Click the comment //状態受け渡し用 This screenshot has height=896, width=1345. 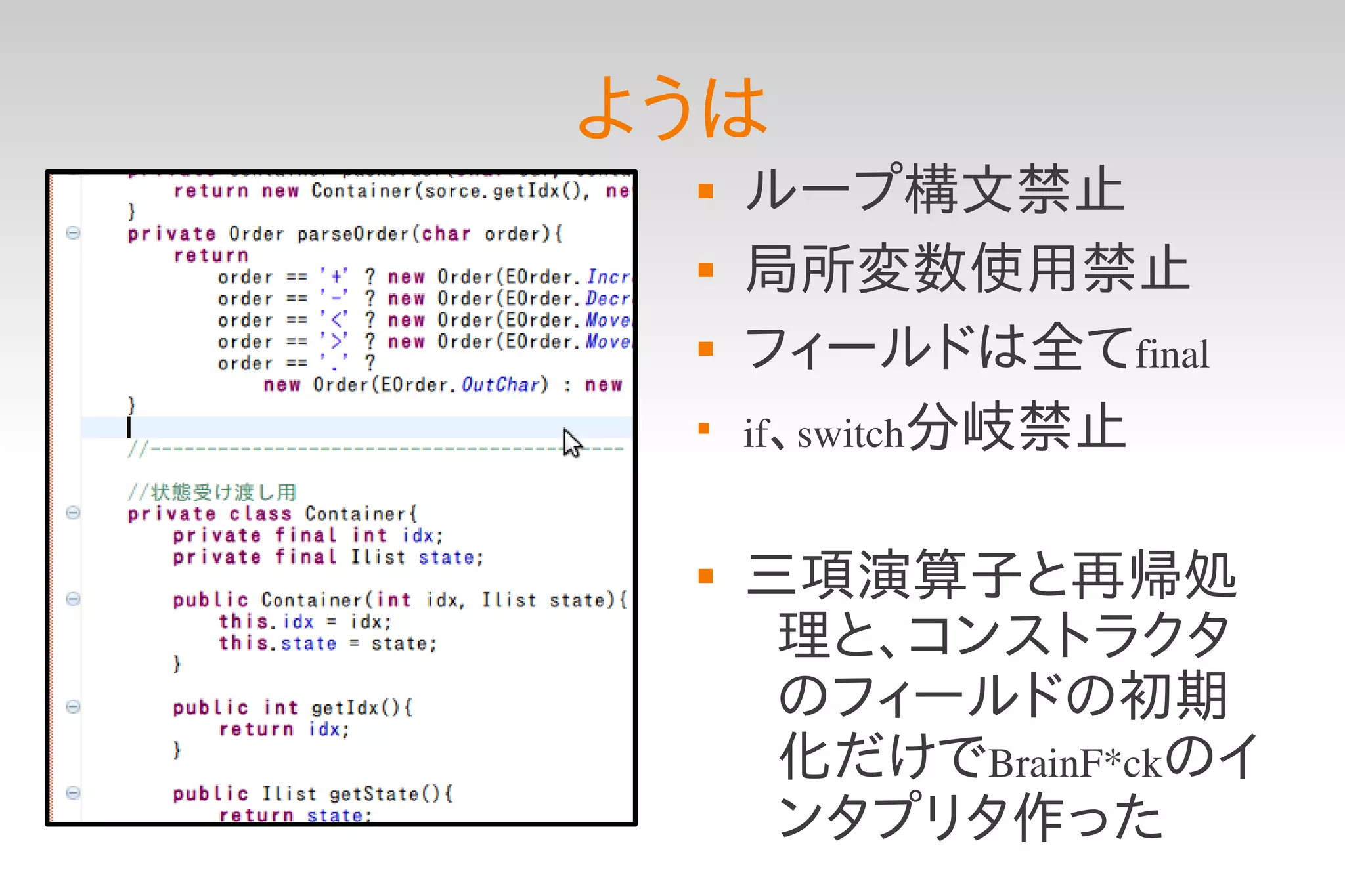tap(212, 492)
